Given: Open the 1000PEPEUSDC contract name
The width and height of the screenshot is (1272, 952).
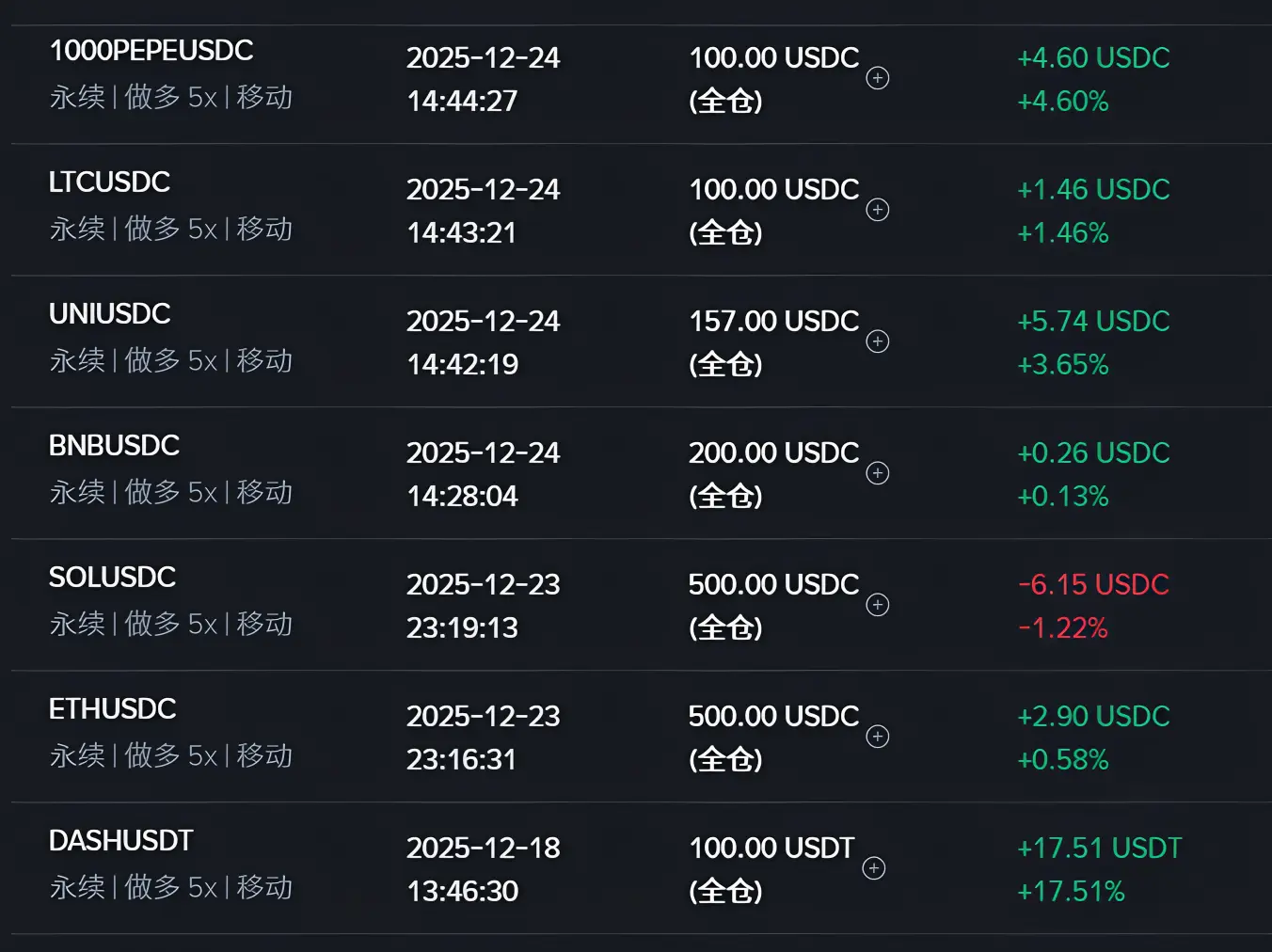Looking at the screenshot, I should [151, 51].
